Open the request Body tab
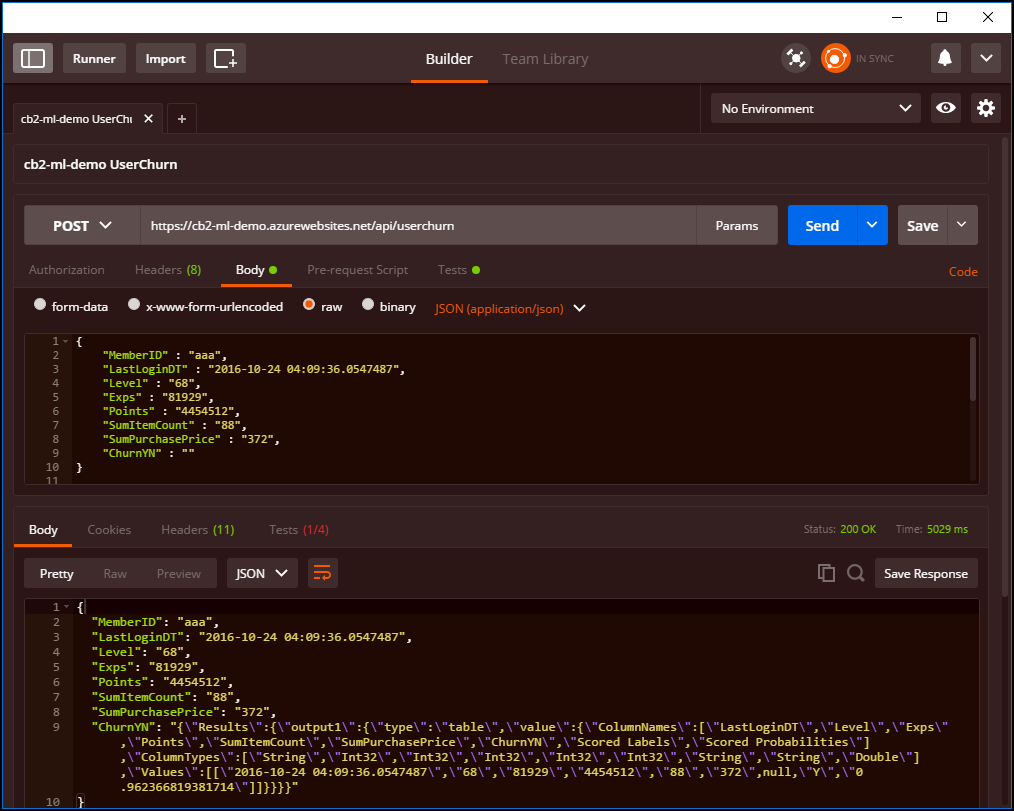 coord(256,270)
